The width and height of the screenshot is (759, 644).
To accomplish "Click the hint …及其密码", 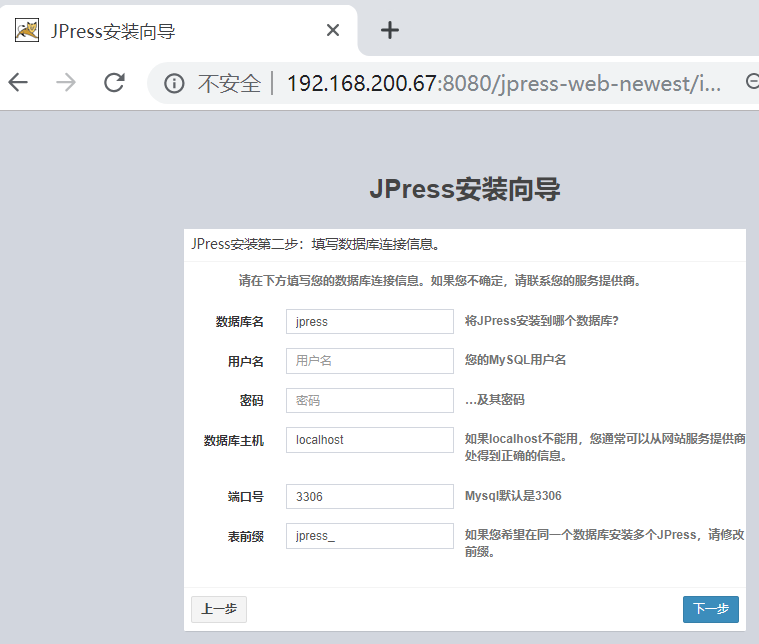I will 495,399.
